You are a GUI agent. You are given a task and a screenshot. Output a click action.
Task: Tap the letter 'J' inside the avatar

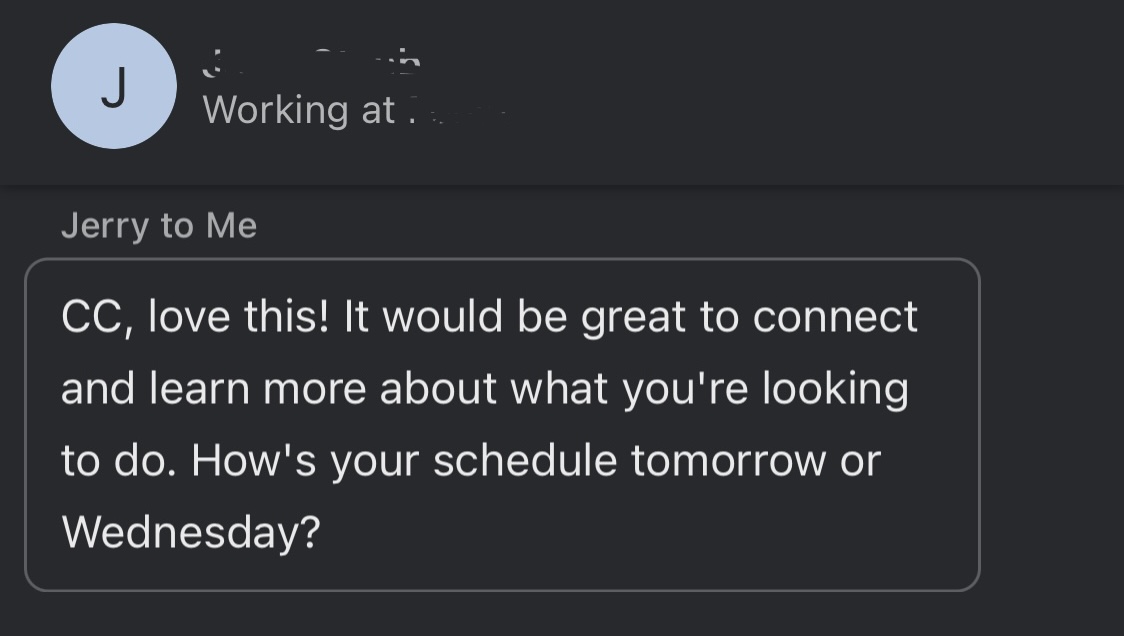coord(114,88)
